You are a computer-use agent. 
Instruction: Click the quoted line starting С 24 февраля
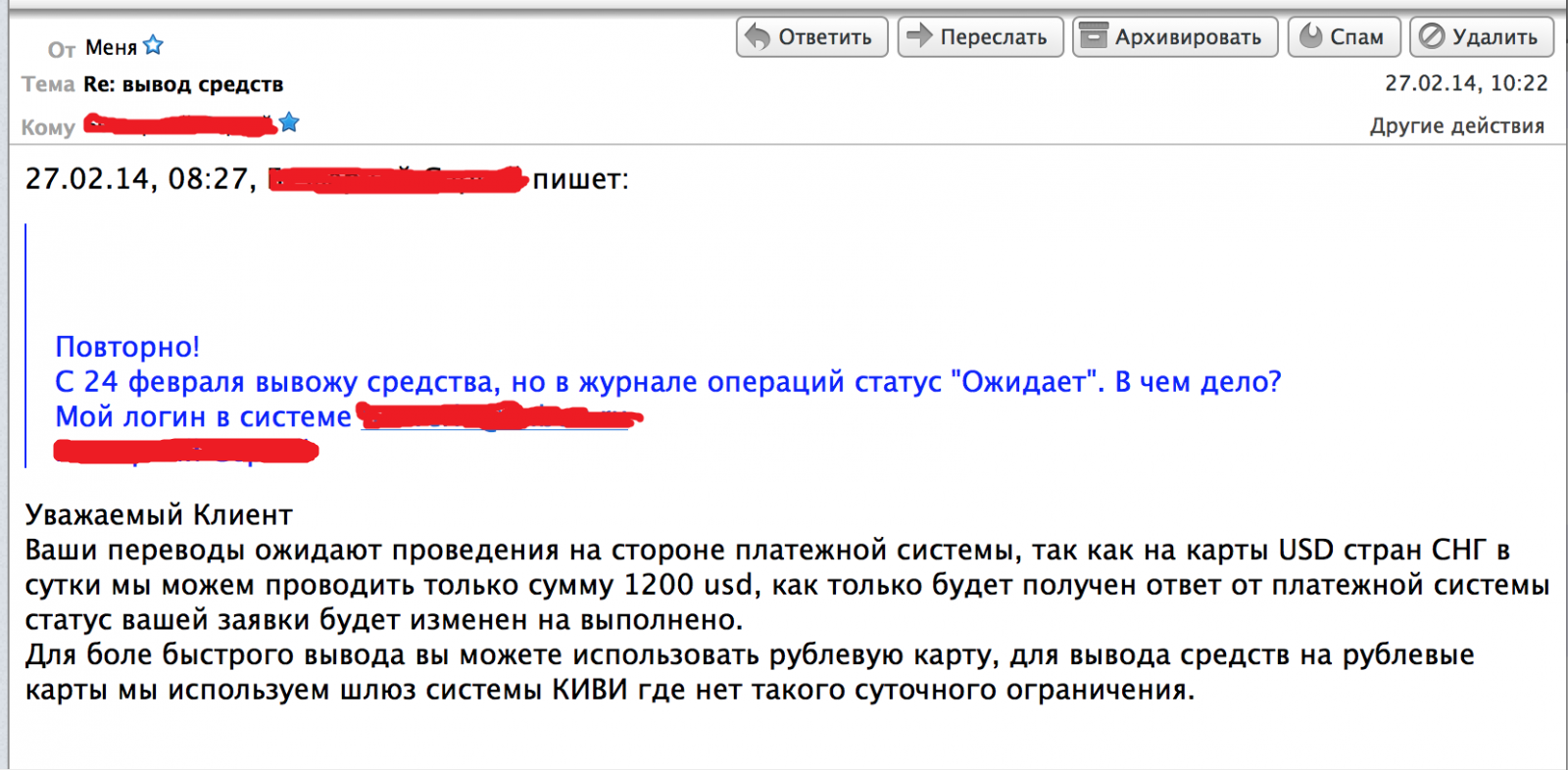[667, 382]
